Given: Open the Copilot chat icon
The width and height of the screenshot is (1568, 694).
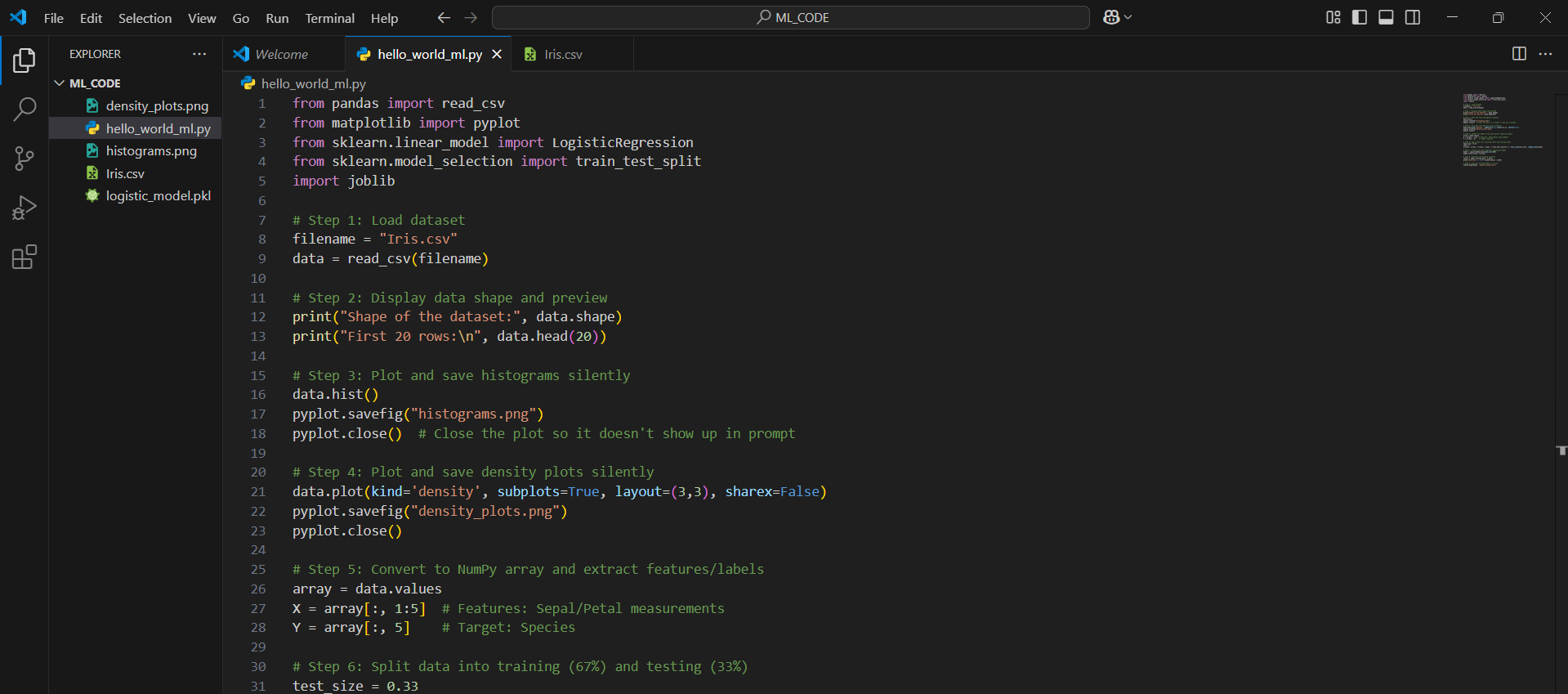Looking at the screenshot, I should pos(1111,17).
